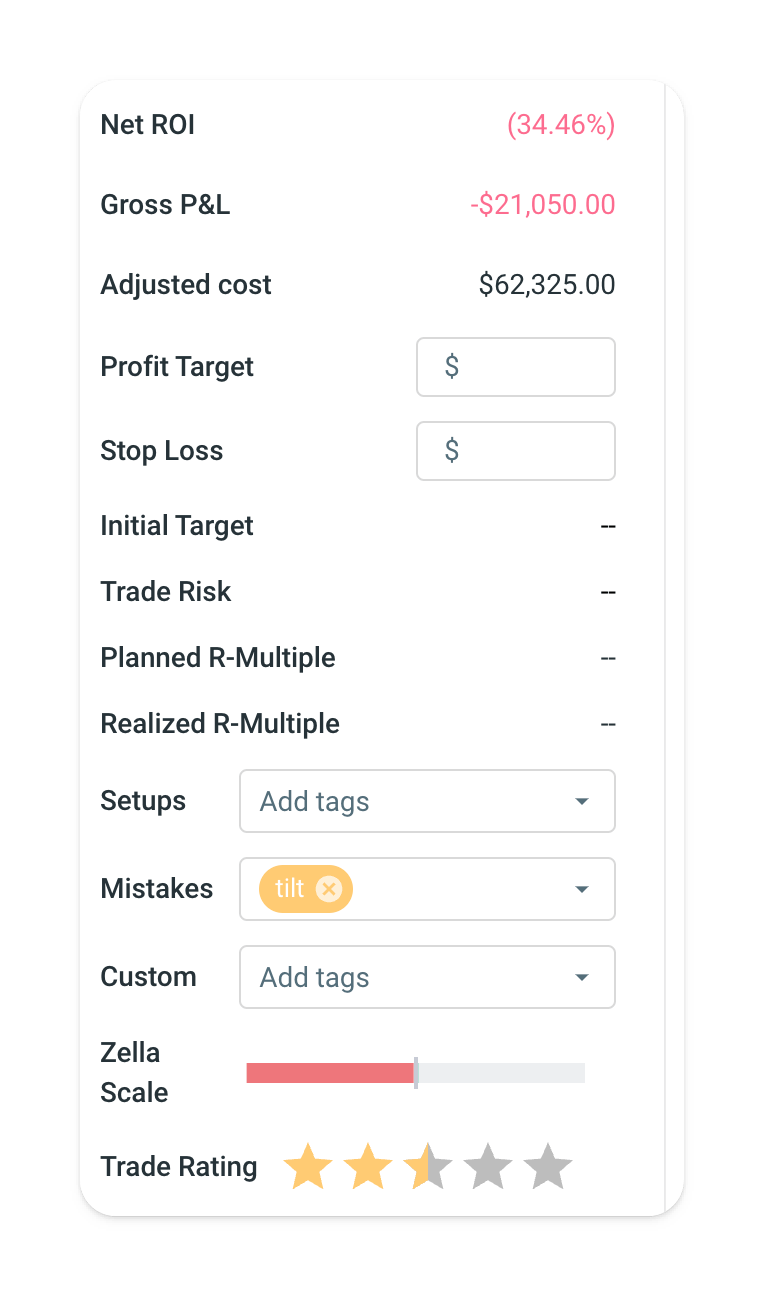Click the Net ROI percentage value

[x=560, y=125]
